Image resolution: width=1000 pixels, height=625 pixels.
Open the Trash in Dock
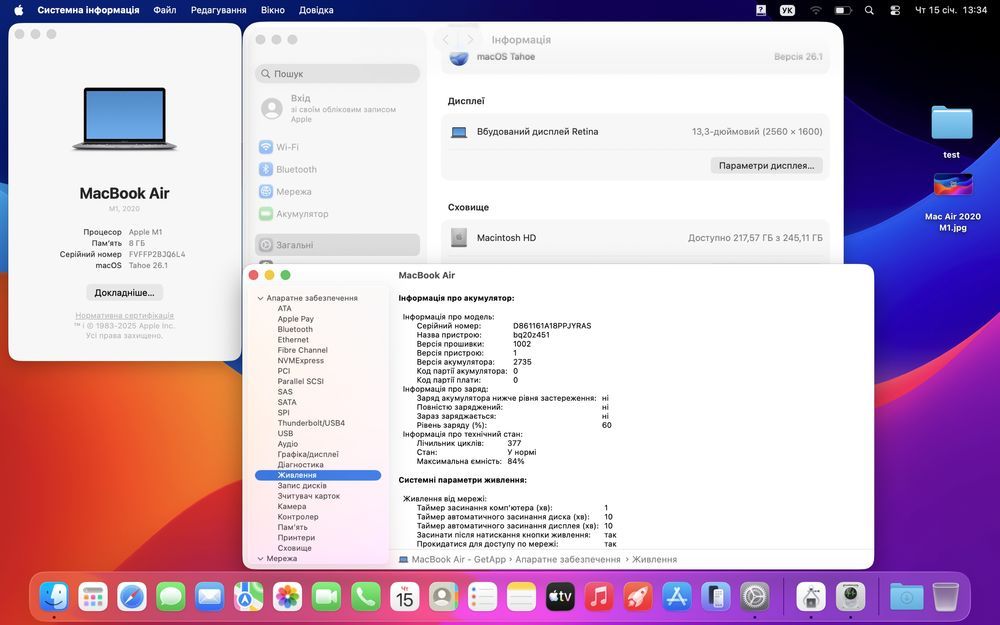(945, 597)
